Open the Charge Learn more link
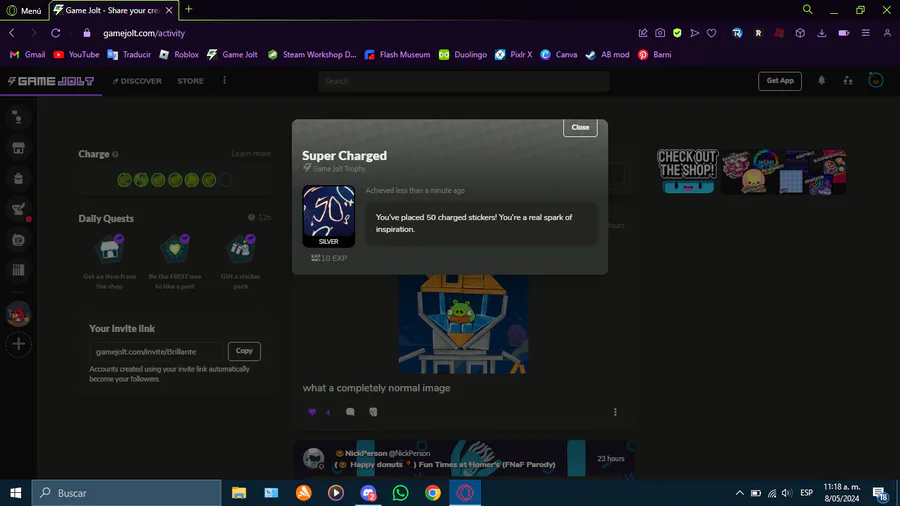 [x=251, y=154]
